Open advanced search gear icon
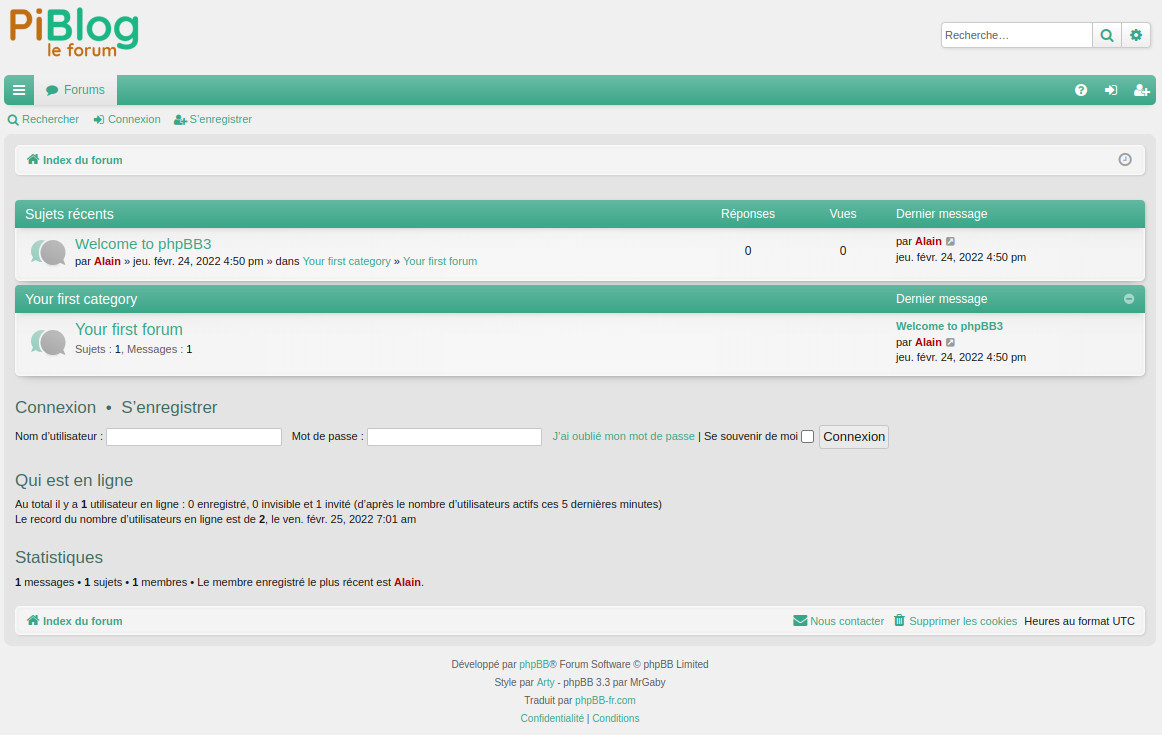 pos(1136,35)
